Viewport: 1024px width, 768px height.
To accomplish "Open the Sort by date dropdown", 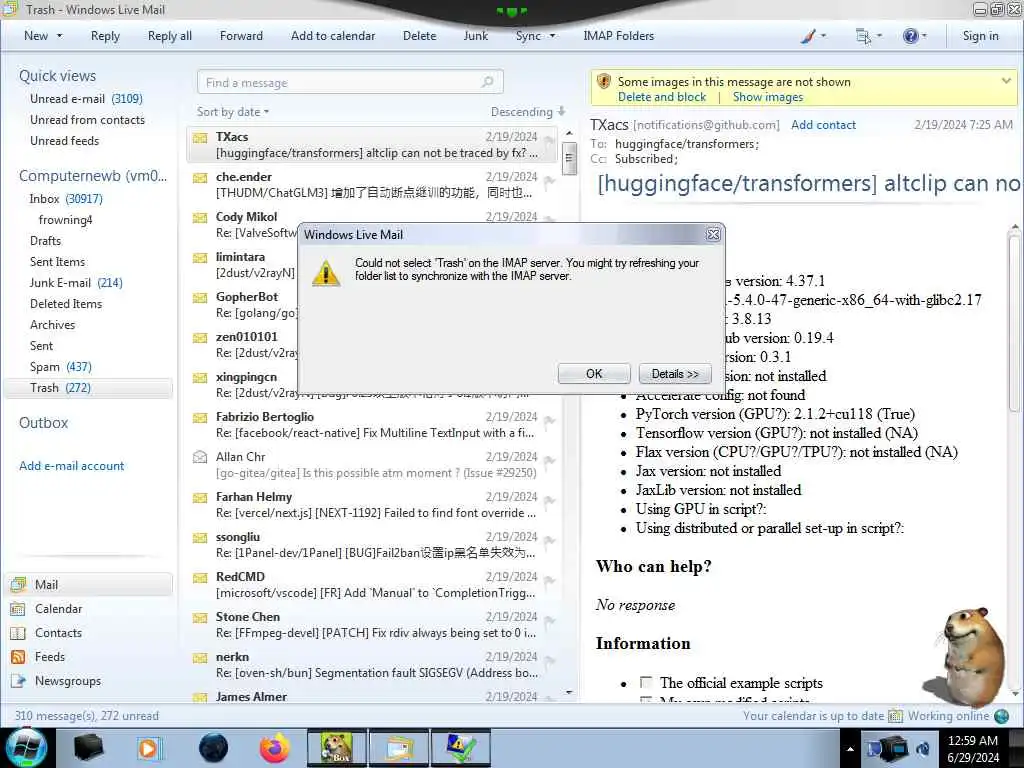I will pos(233,112).
